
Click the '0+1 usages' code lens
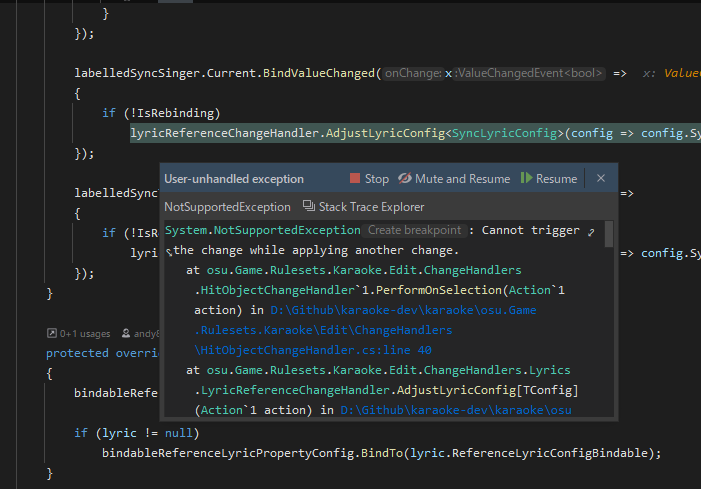(x=85, y=333)
